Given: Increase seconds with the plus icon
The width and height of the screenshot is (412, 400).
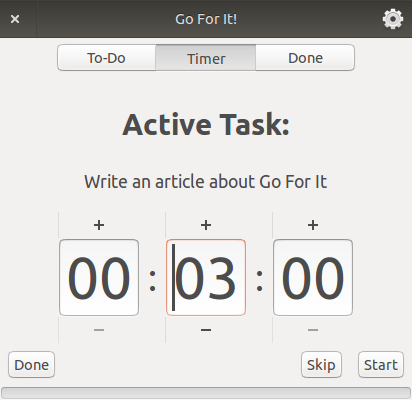Looking at the screenshot, I should coord(313,225).
